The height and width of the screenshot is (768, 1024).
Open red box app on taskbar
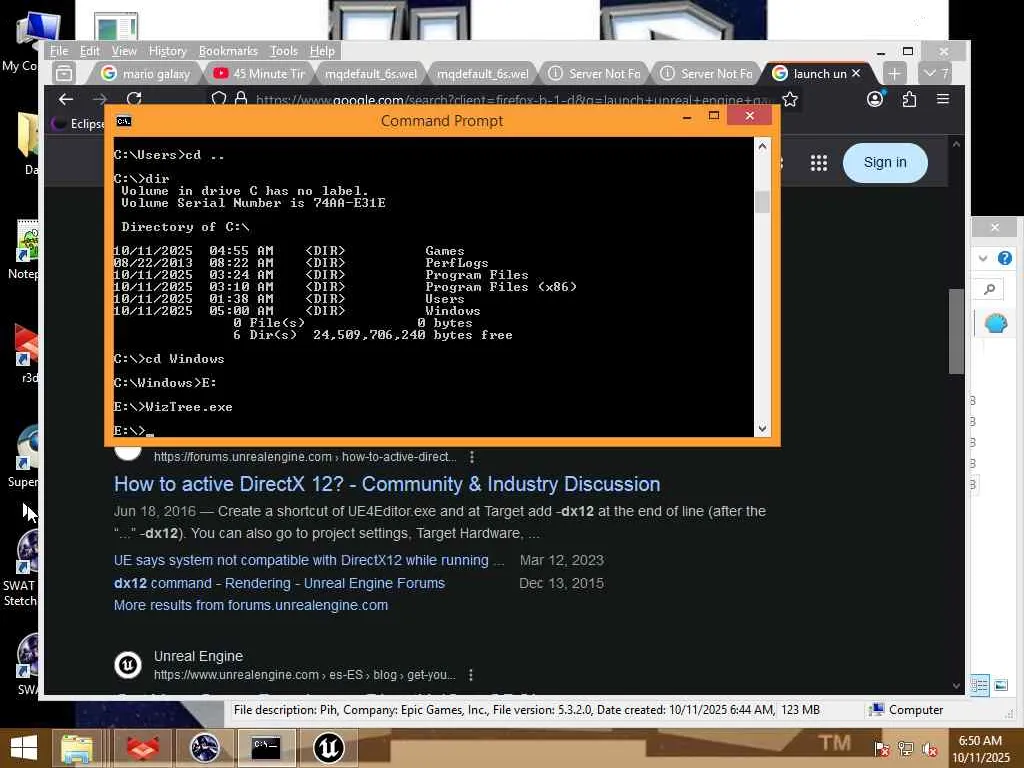(x=142, y=748)
